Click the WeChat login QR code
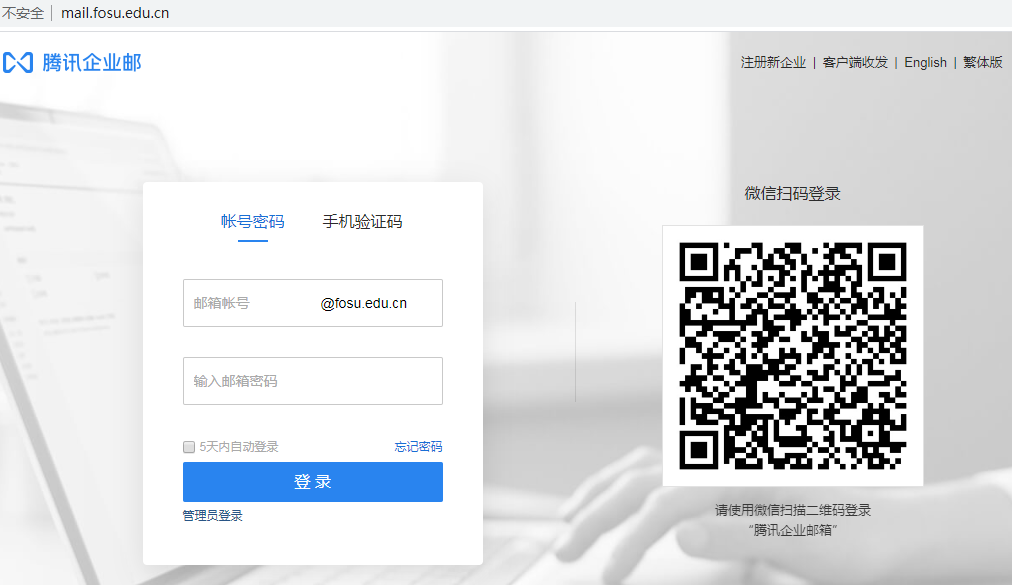 tap(793, 357)
